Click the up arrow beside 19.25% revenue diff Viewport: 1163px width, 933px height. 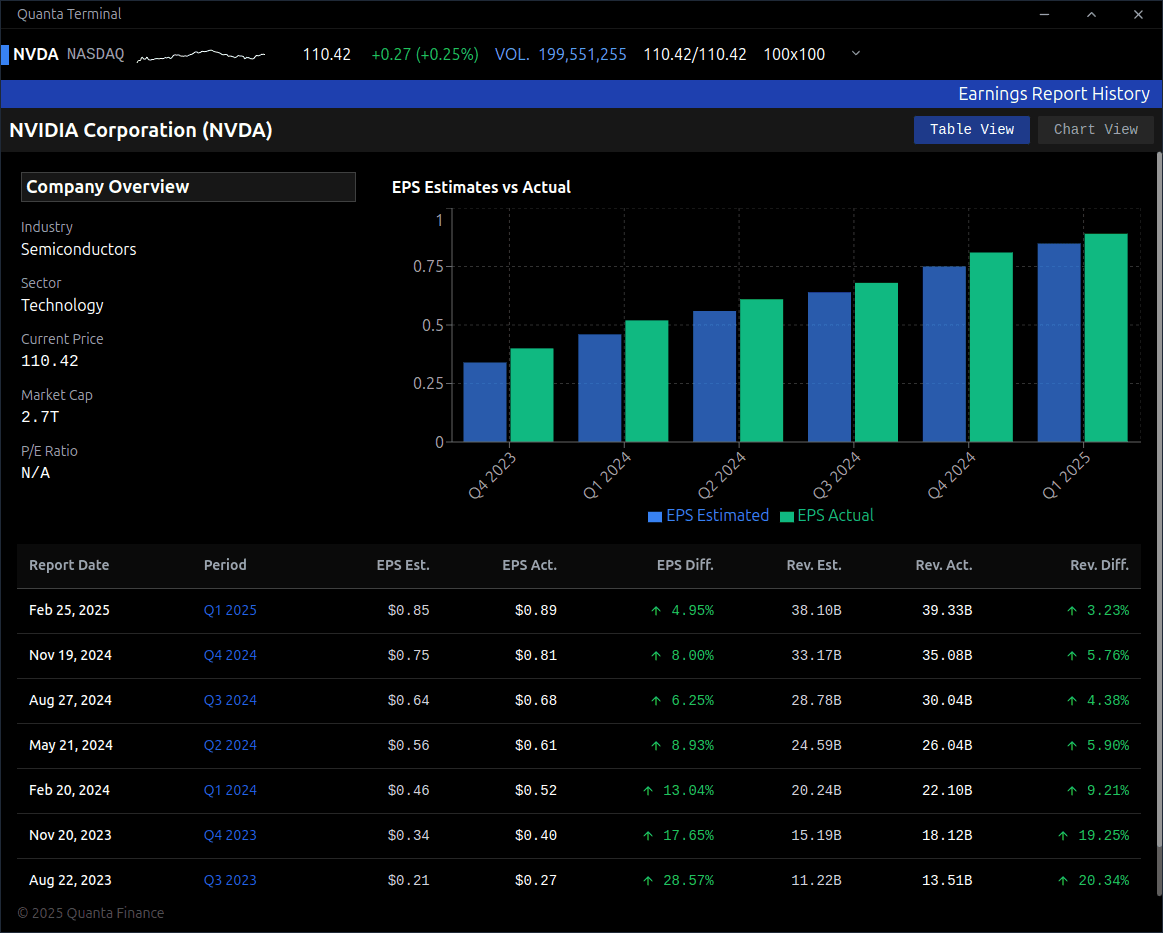click(x=1063, y=835)
